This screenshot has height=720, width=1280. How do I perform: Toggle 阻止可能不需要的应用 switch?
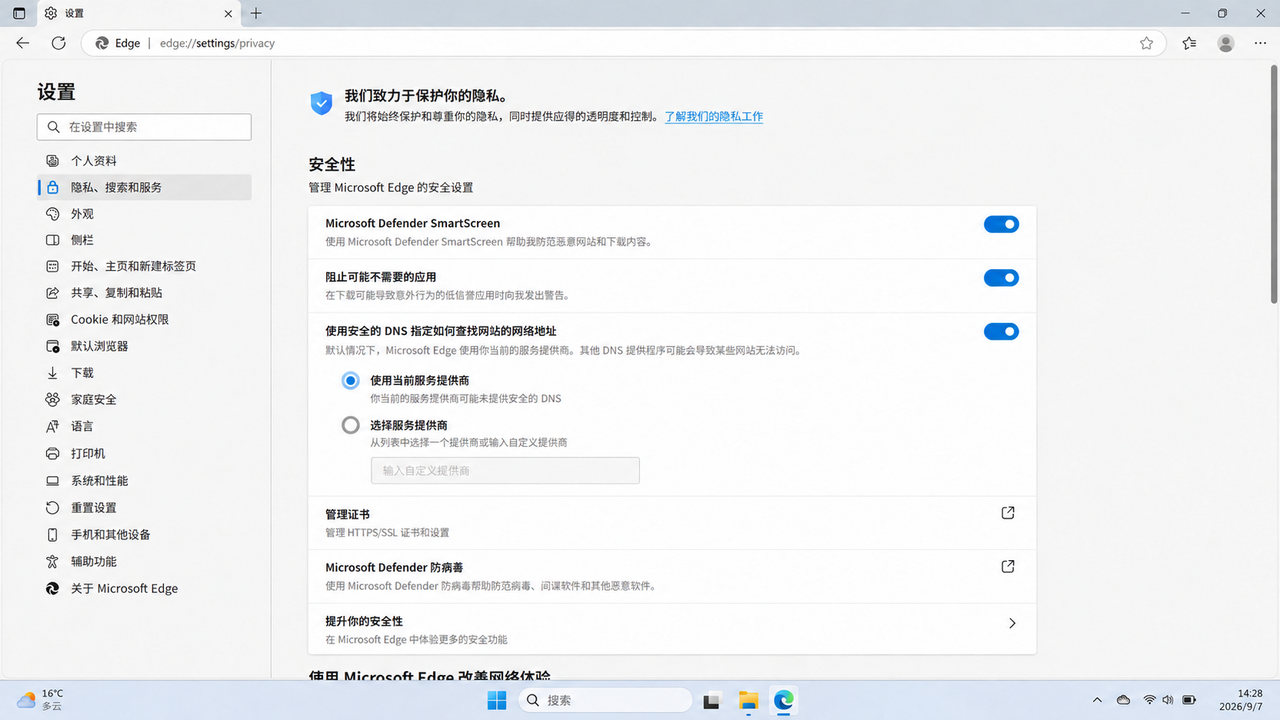tap(1001, 278)
